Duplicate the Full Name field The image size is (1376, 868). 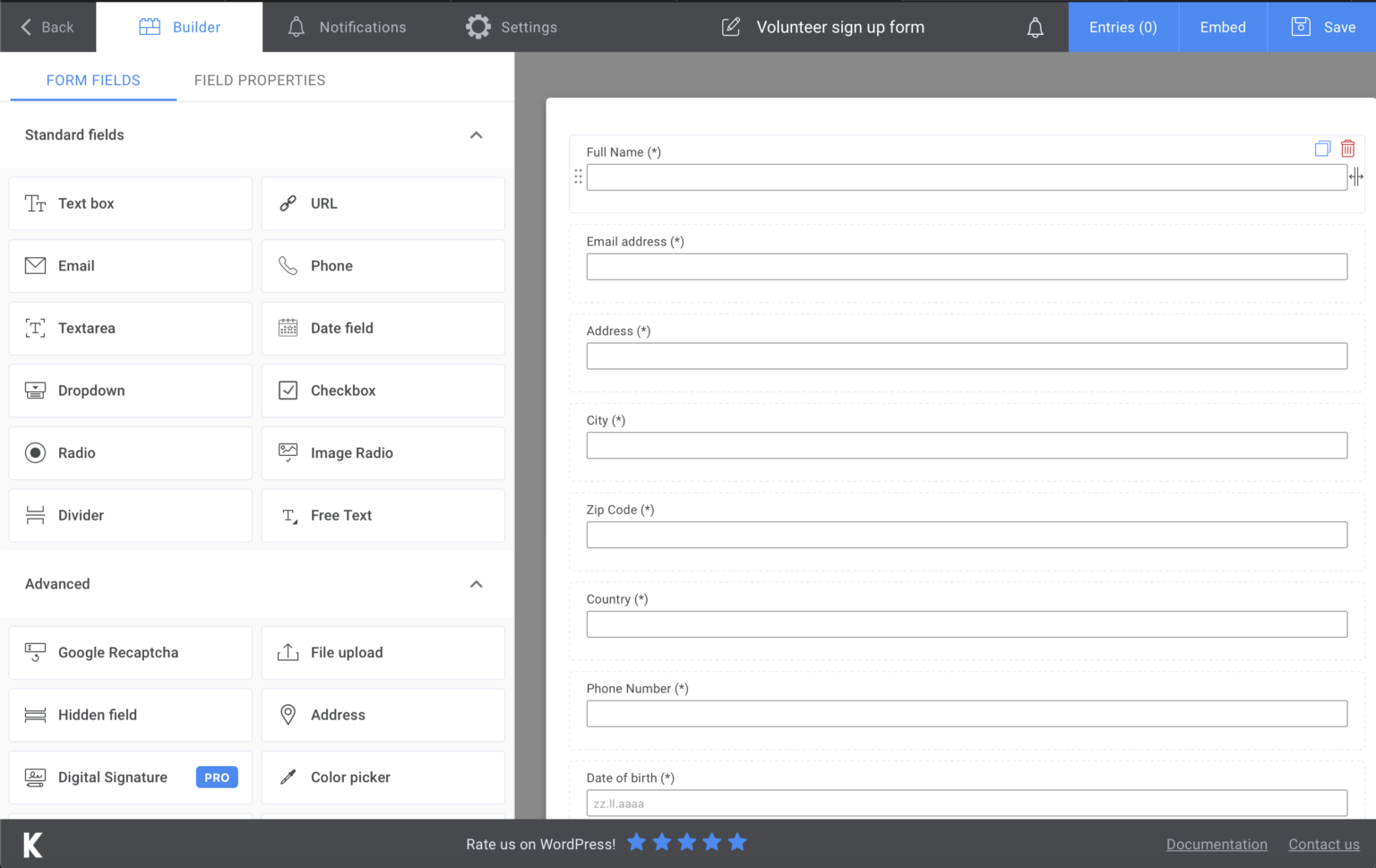point(1322,149)
